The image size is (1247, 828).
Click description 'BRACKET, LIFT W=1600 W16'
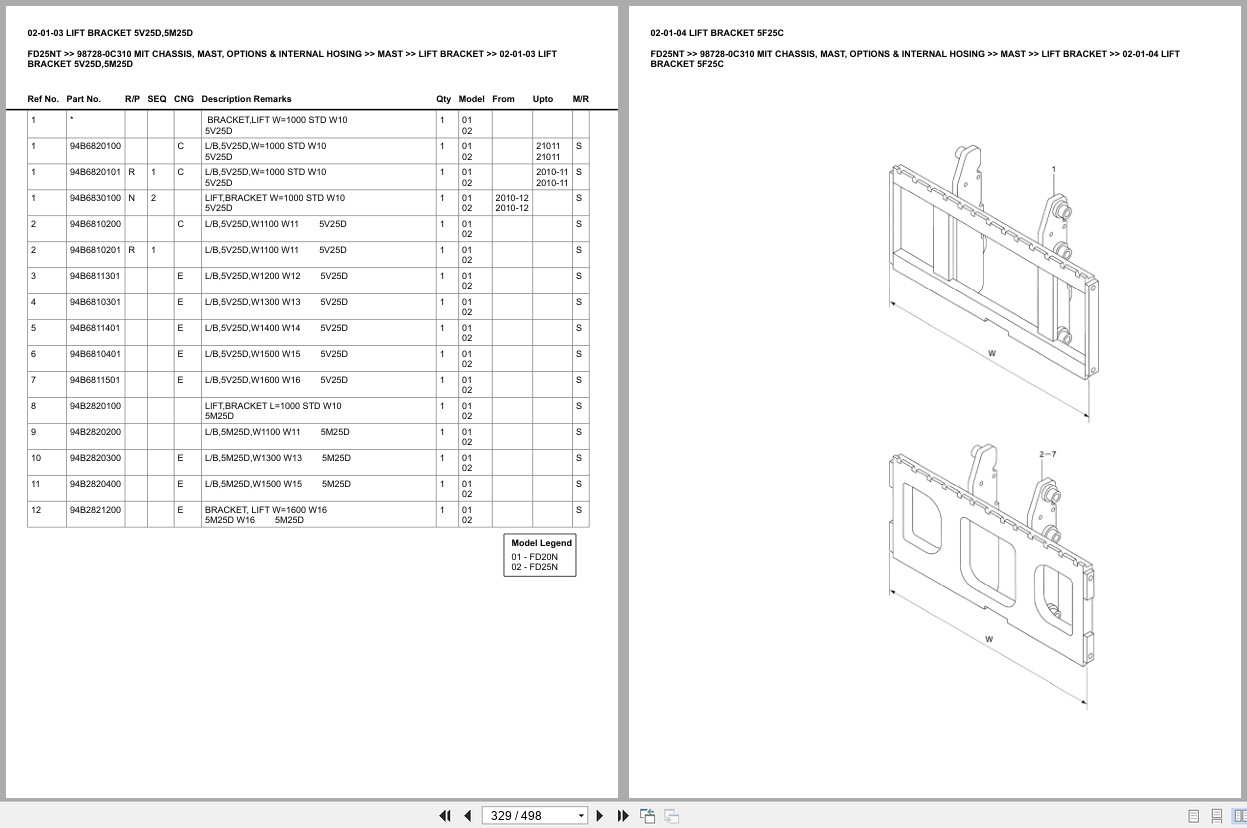[265, 510]
